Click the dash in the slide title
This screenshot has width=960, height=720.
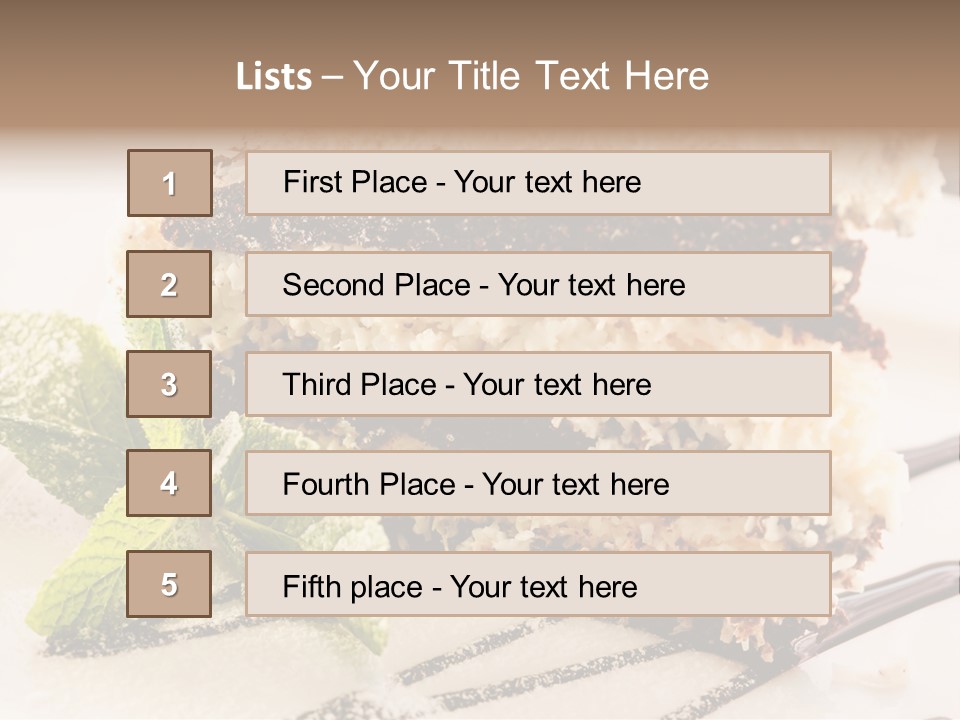(332, 77)
